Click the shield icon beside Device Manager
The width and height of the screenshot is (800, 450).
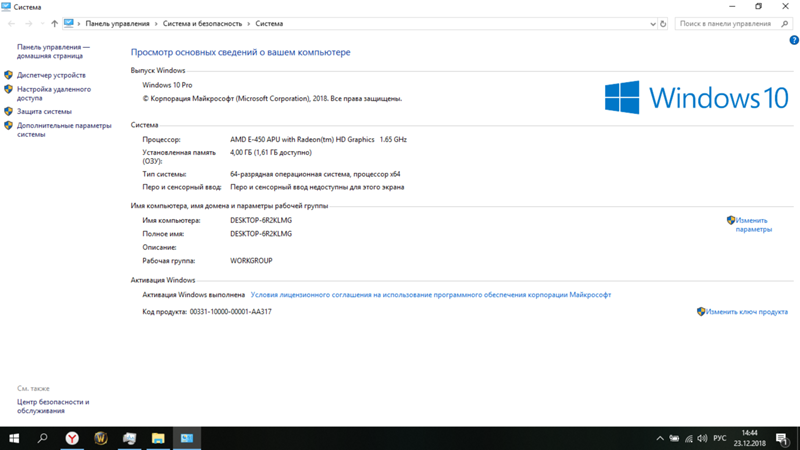(x=8, y=75)
